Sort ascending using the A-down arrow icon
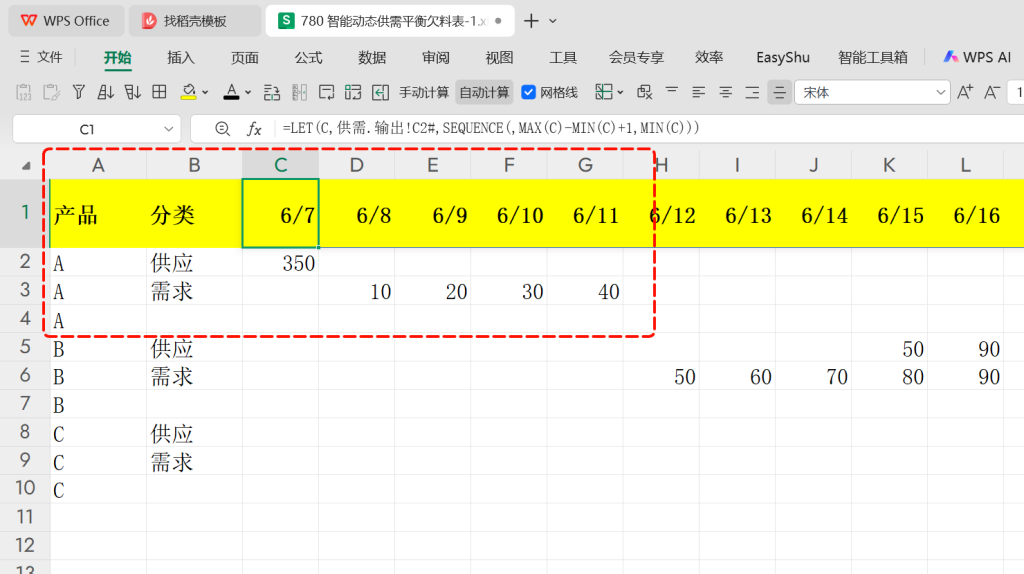The height and width of the screenshot is (574, 1024). tap(105, 92)
